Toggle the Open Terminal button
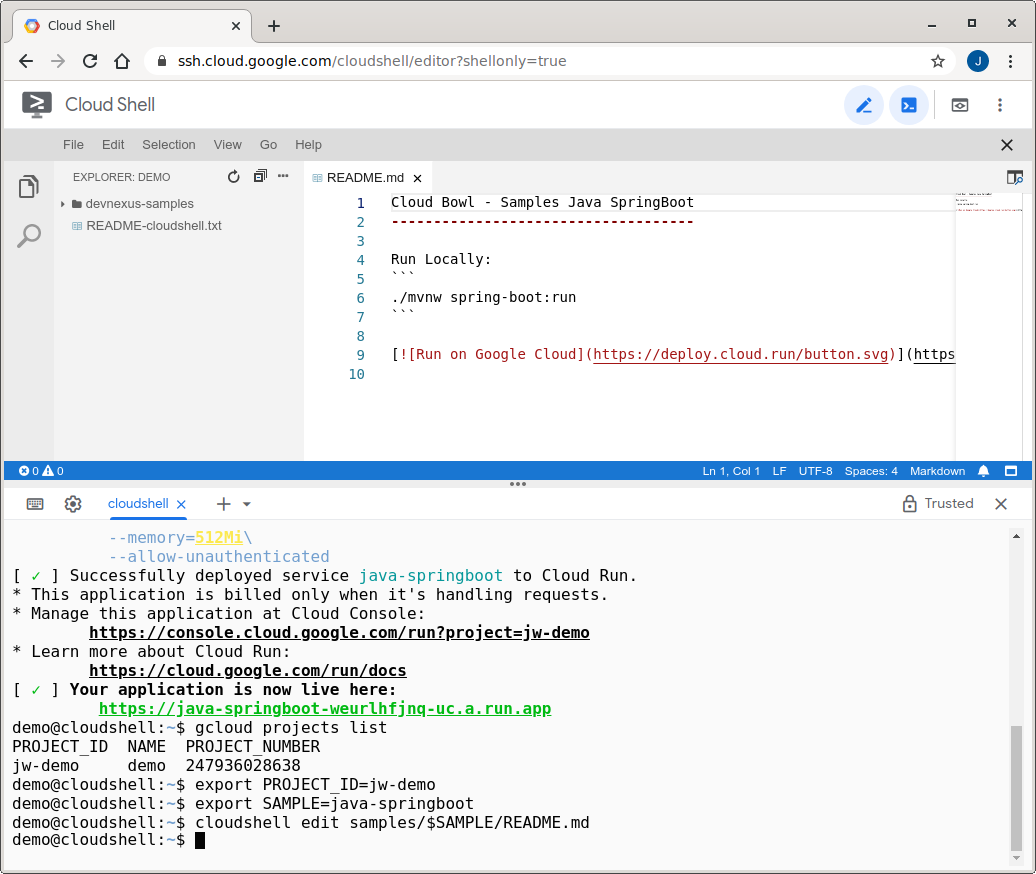Viewport: 1036px width, 874px height. (908, 105)
